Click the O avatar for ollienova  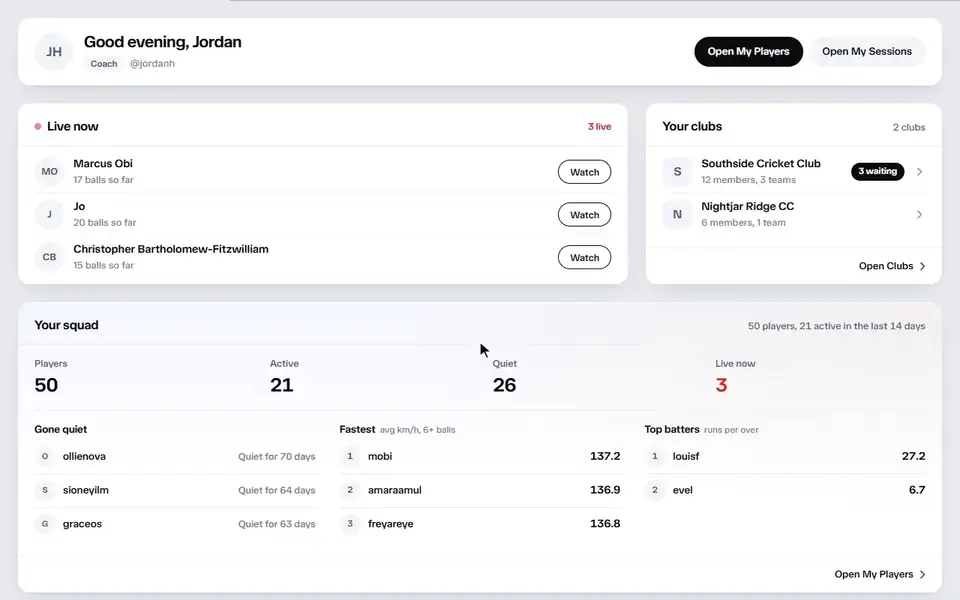(45, 456)
